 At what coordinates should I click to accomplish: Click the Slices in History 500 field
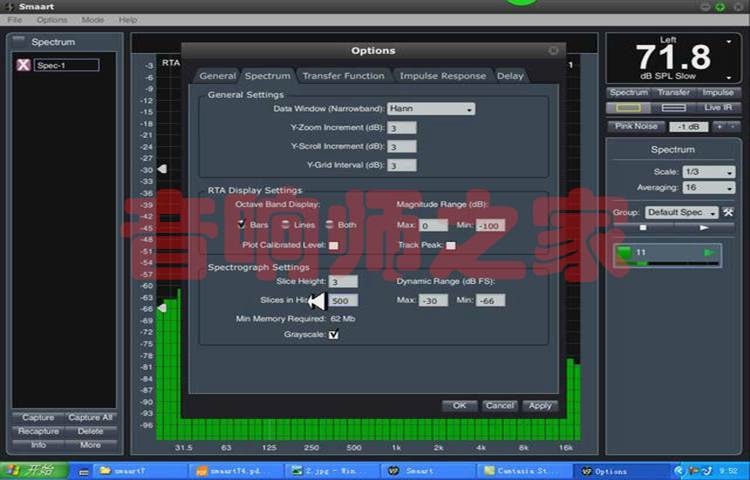[343, 301]
